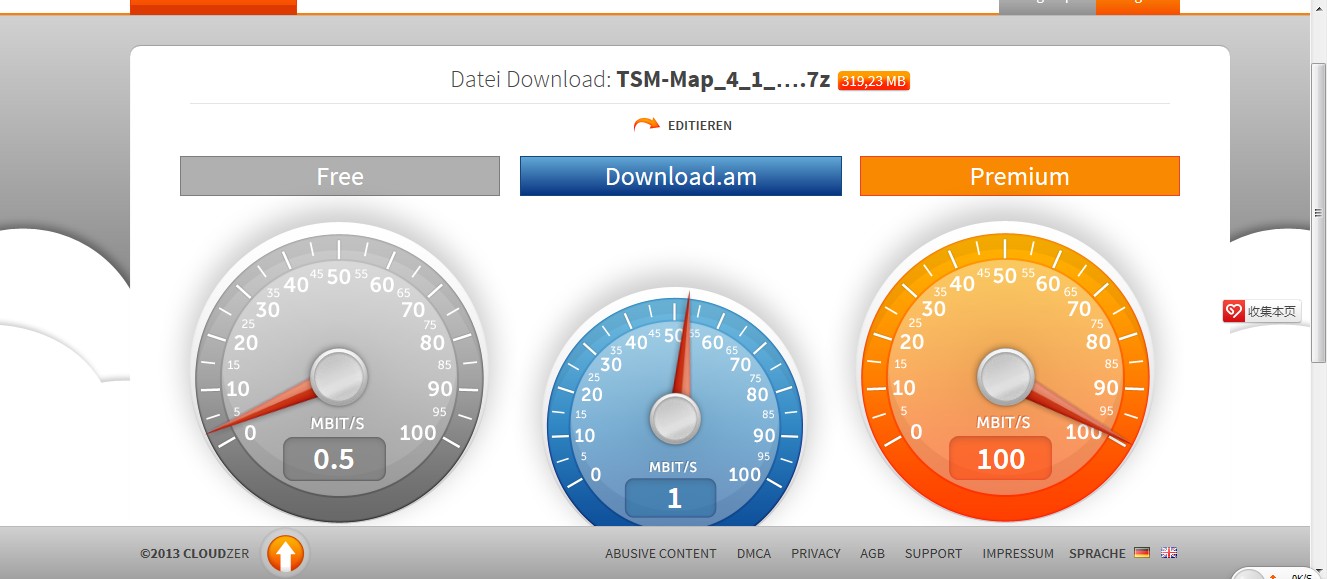The image size is (1327, 579).
Task: Click the SPRACHE label
Action: tap(1097, 553)
